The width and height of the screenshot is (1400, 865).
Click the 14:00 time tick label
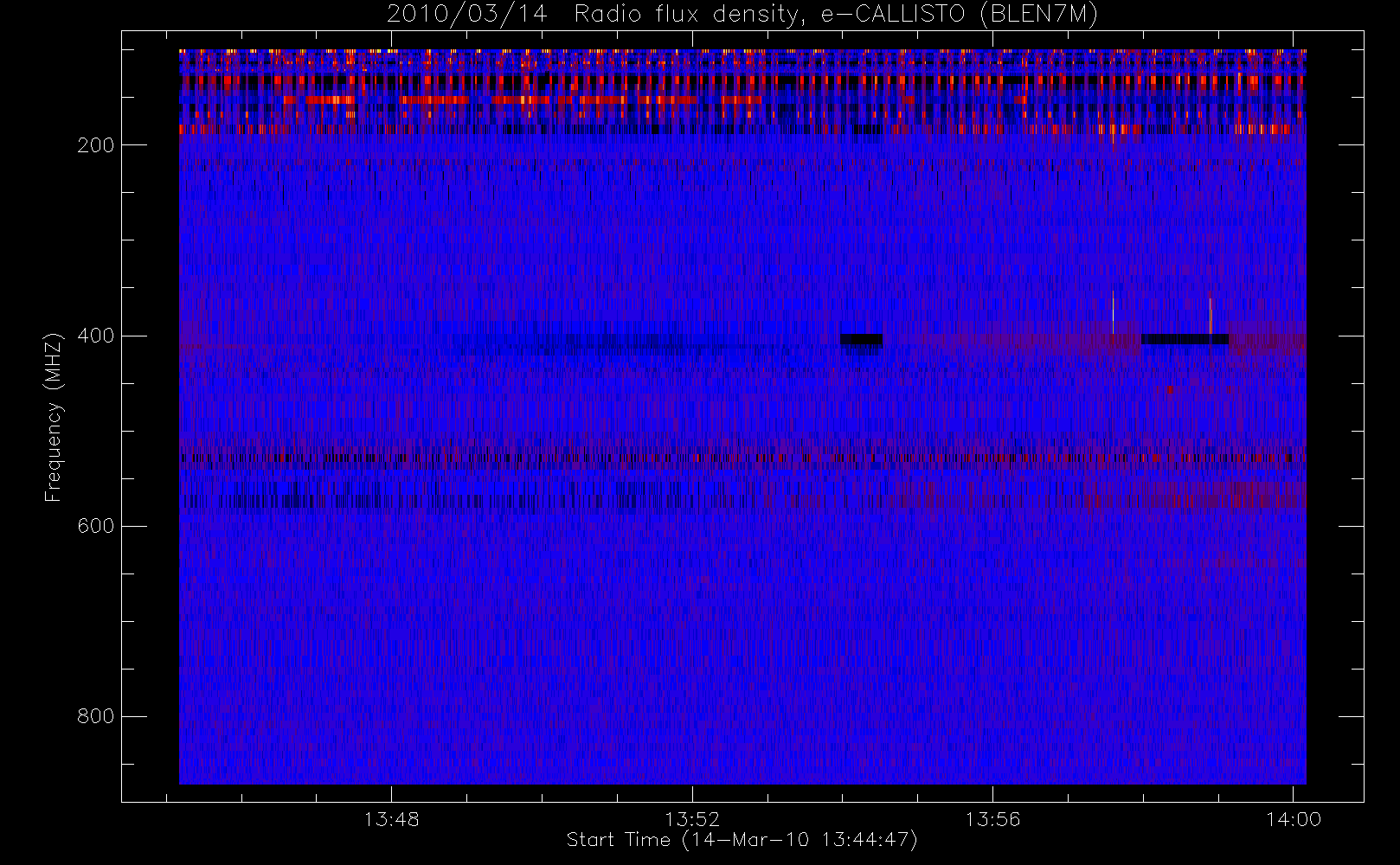(1294, 819)
